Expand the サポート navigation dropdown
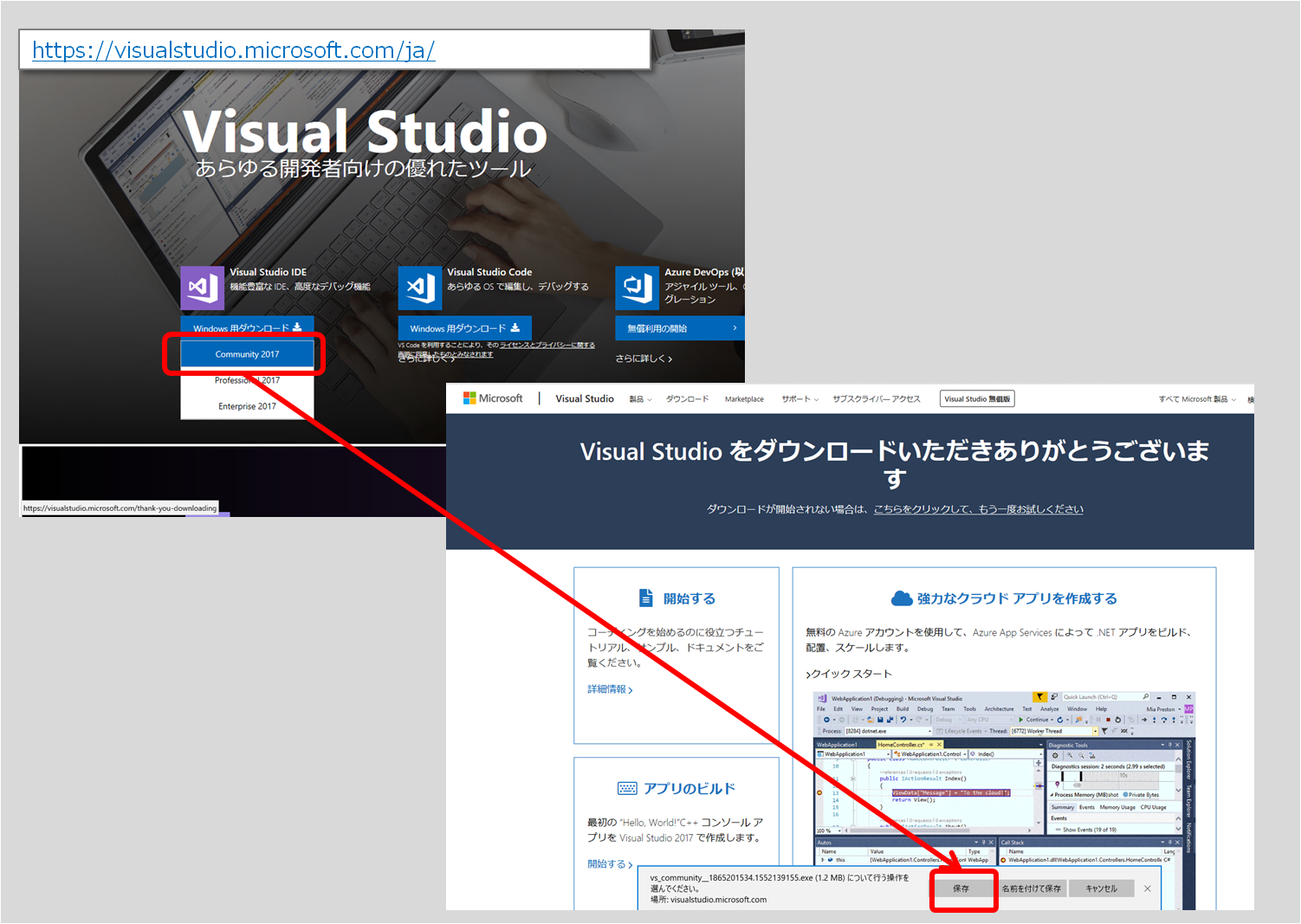1301x924 pixels. click(799, 399)
